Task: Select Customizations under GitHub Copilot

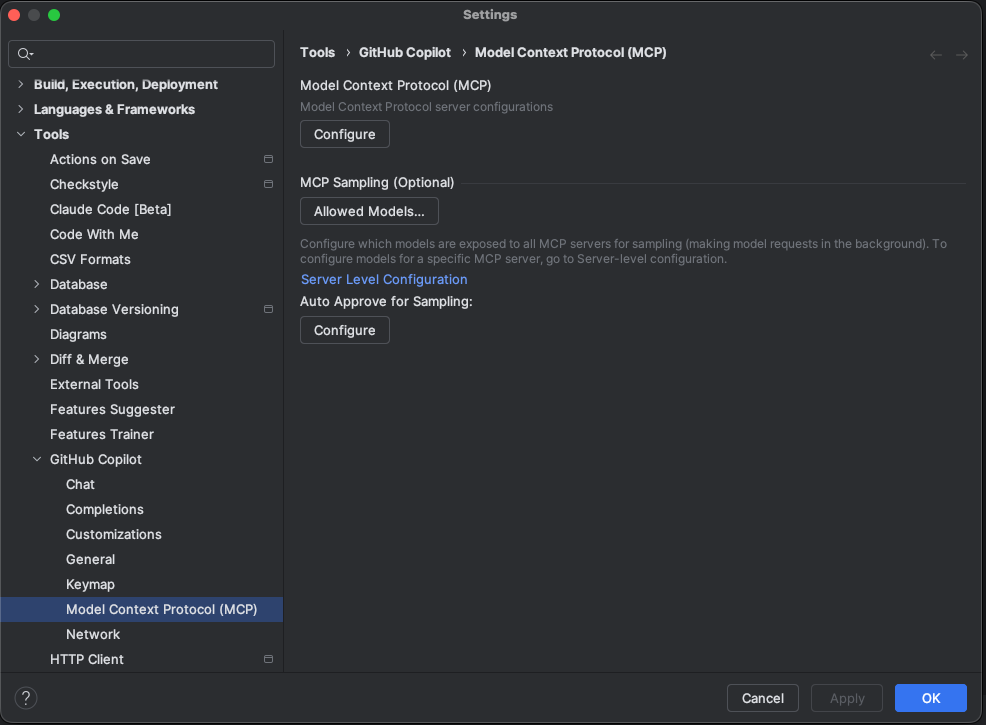Action: tap(114, 534)
